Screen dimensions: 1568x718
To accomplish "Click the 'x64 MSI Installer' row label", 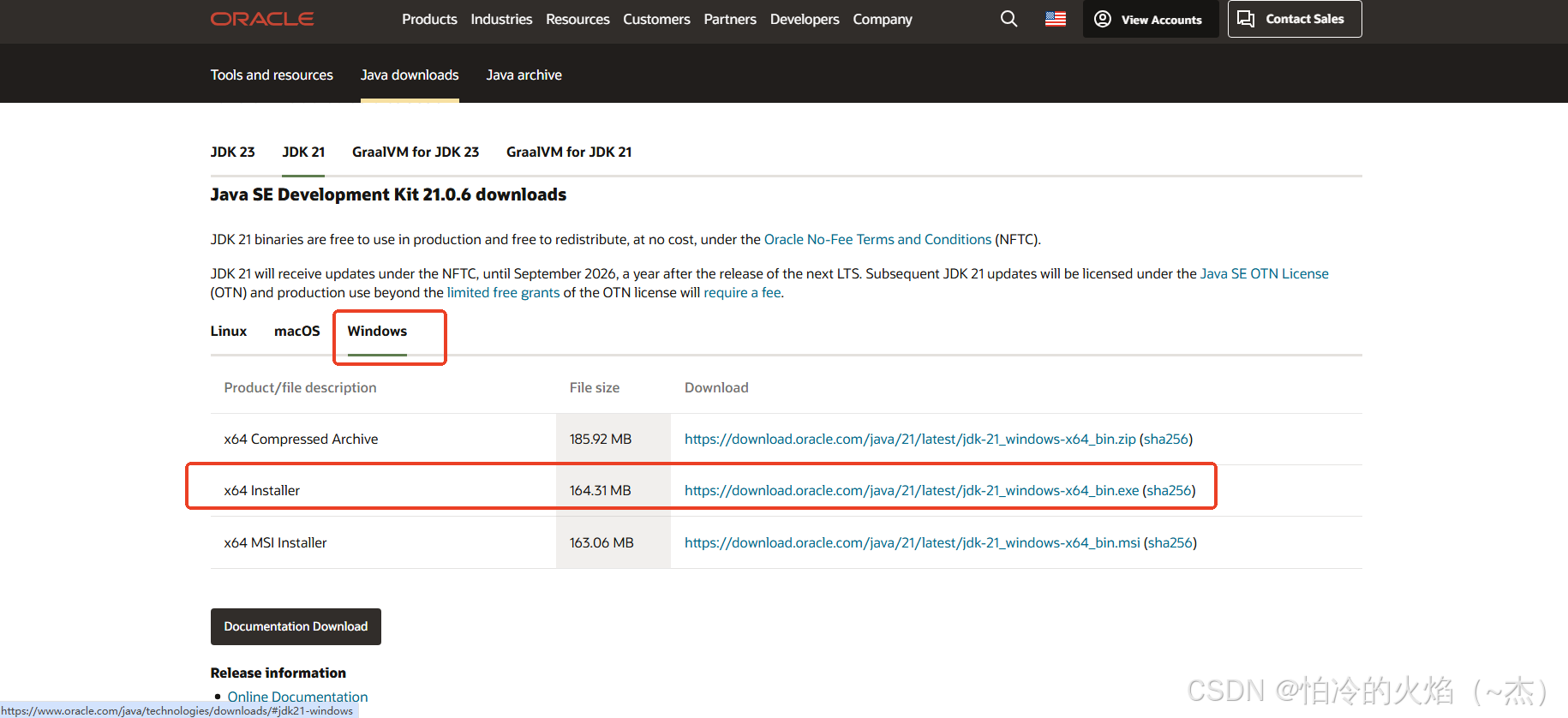I will (275, 542).
